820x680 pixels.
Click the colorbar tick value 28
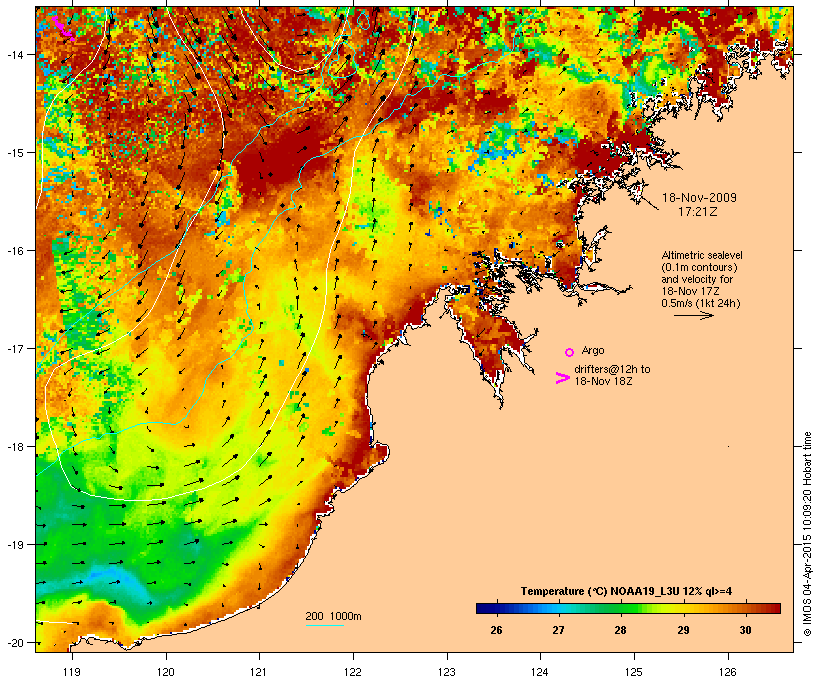coord(620,630)
